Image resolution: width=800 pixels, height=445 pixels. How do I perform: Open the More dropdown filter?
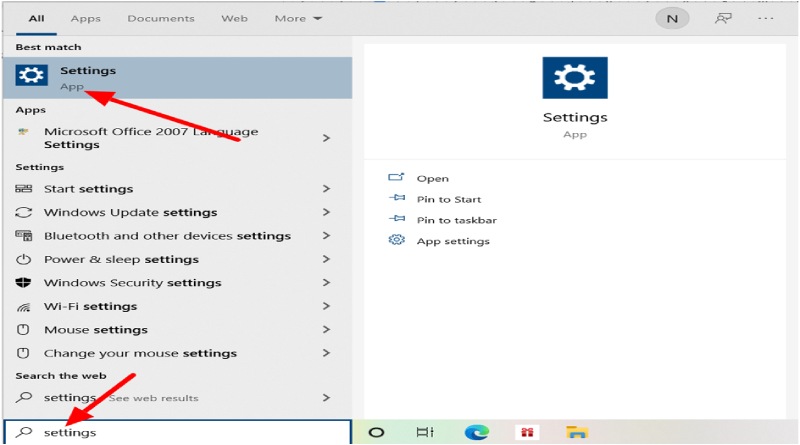[298, 18]
